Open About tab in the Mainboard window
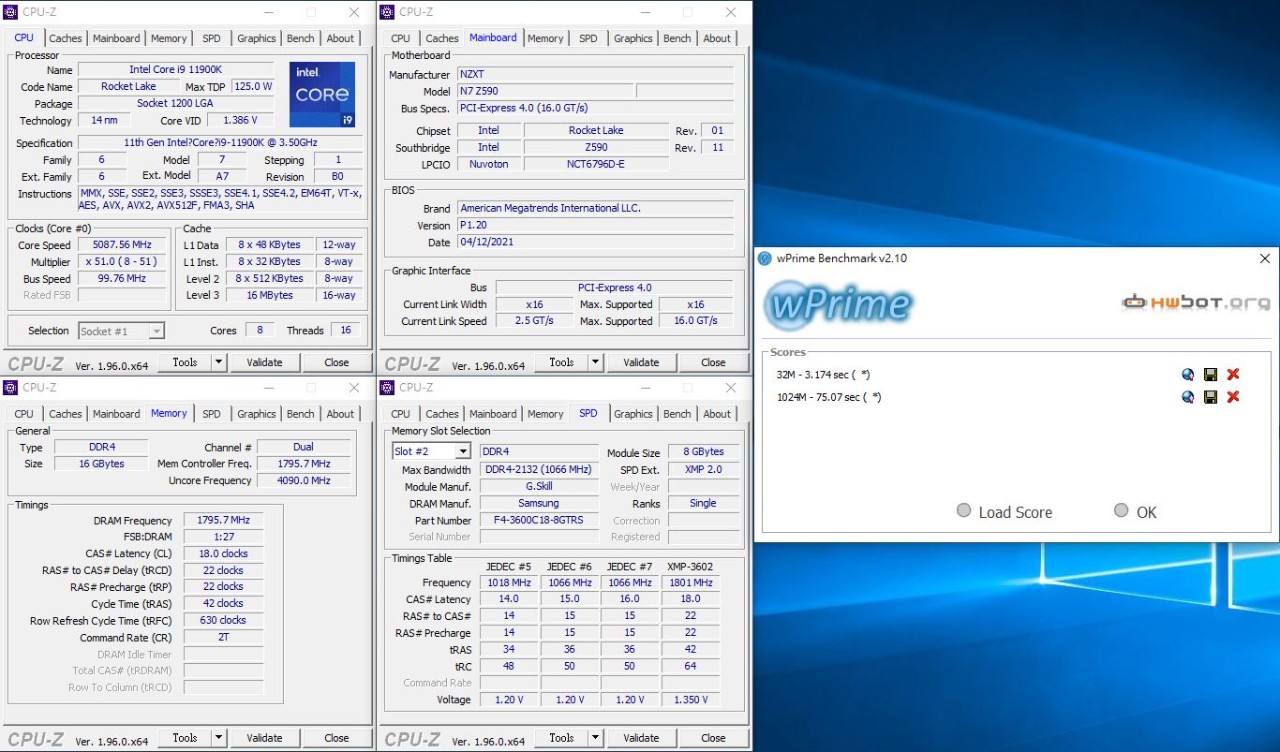 (x=717, y=38)
